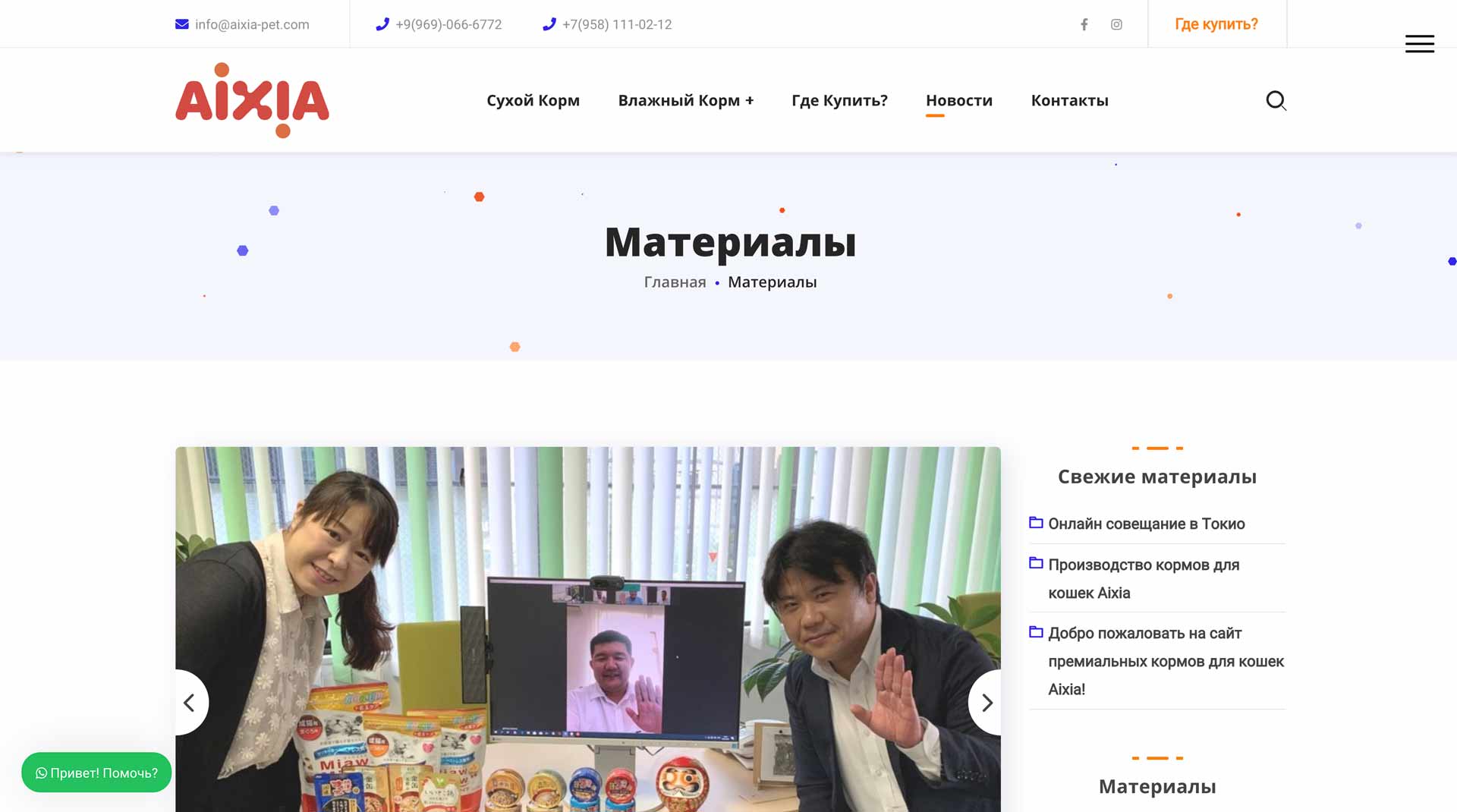
Task: Click the phone icon next to +9(969)-066-6772
Action: click(x=382, y=24)
